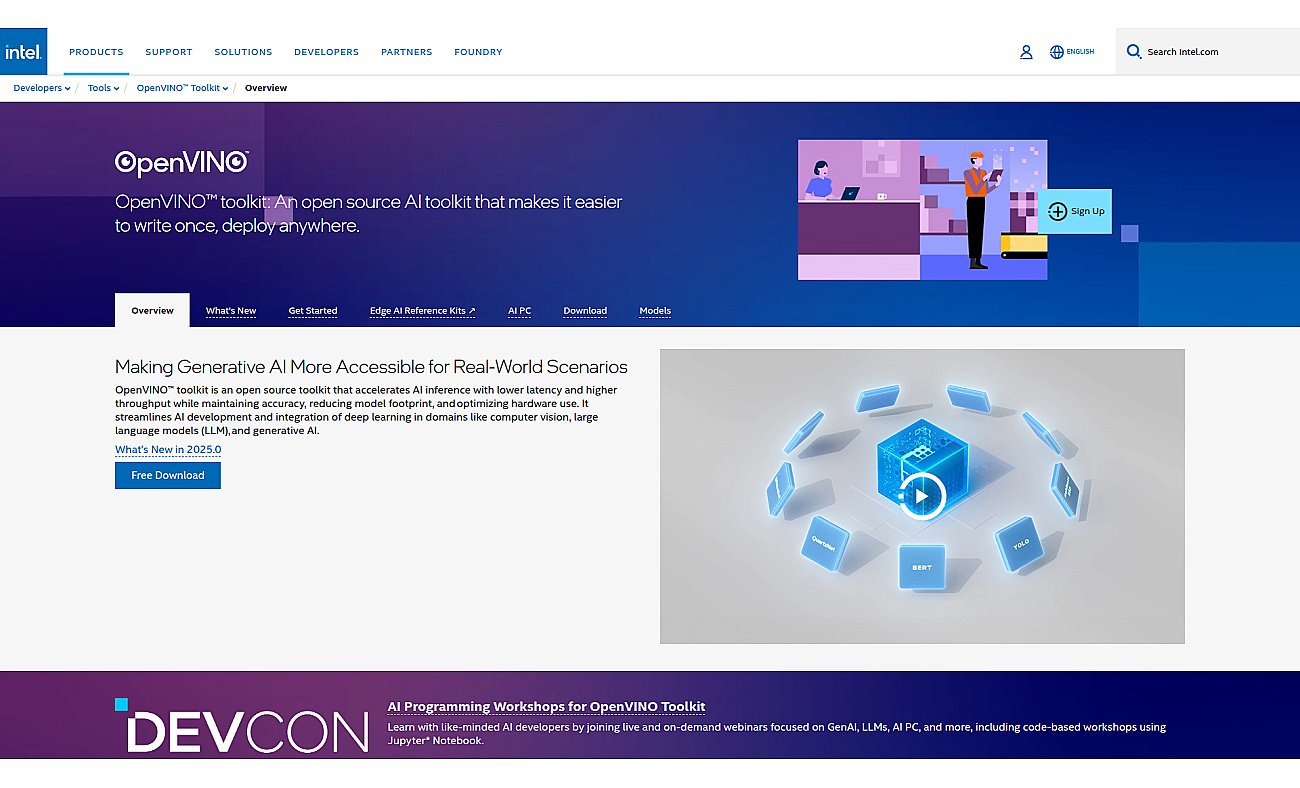Expand the OpenVINO Toolkit breadcrumb dropdown
1300x788 pixels.
tap(182, 88)
